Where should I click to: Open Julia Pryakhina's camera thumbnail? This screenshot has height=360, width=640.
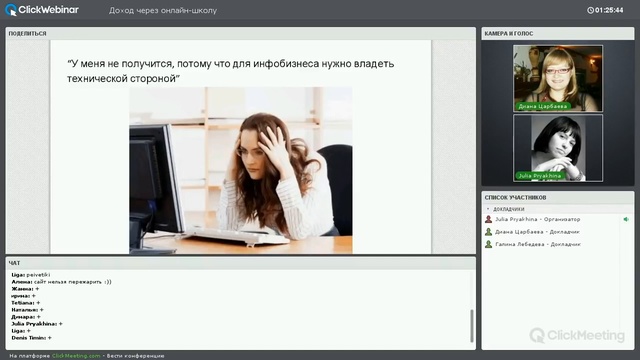[x=558, y=148]
